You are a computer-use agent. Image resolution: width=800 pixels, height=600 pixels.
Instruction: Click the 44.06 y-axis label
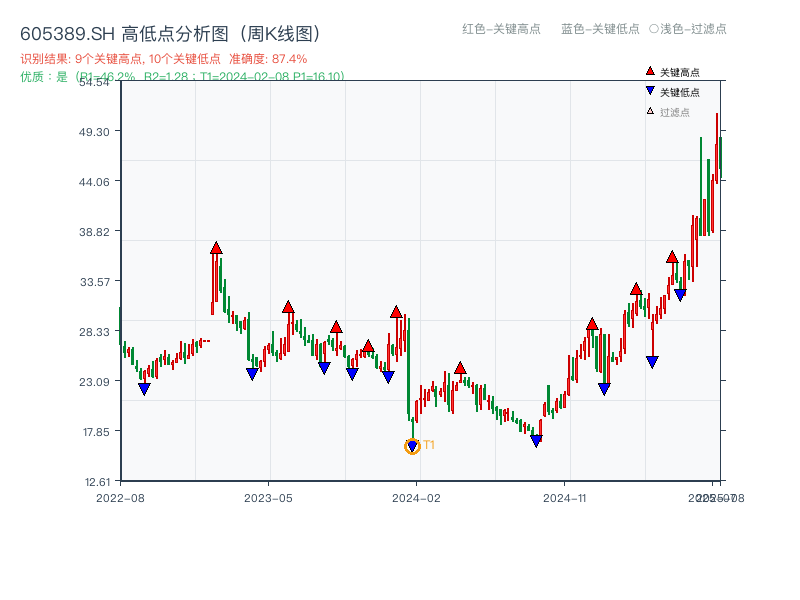click(x=94, y=182)
